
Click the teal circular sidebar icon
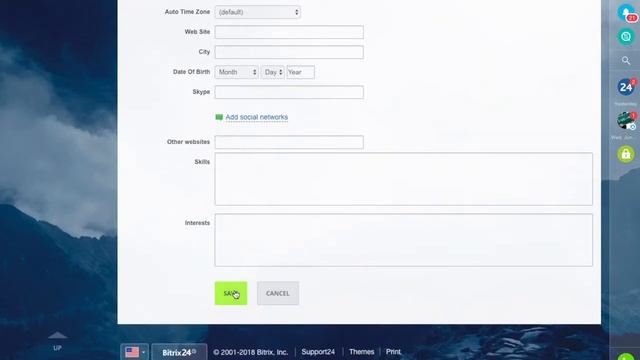(x=626, y=37)
